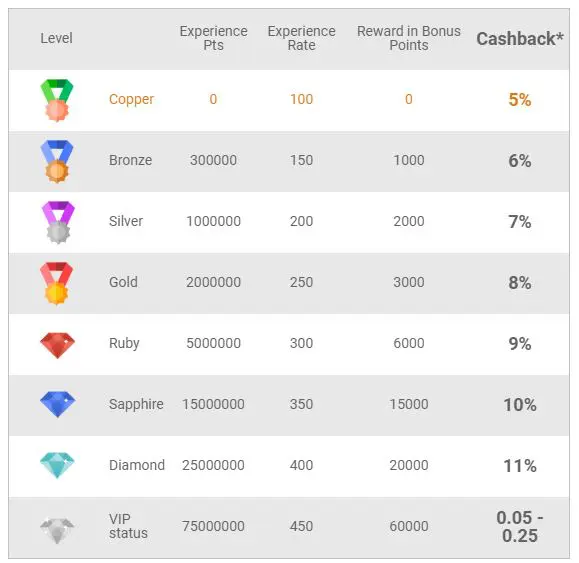Click the blue Sapphire gem icon

[58, 404]
